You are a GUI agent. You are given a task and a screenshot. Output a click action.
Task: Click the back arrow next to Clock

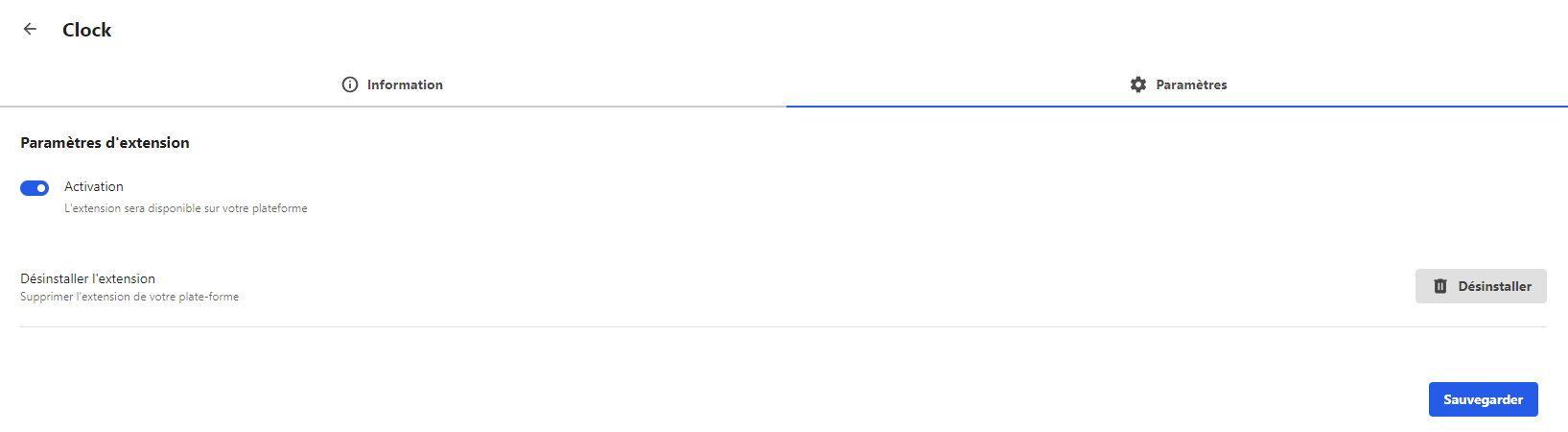[30, 29]
